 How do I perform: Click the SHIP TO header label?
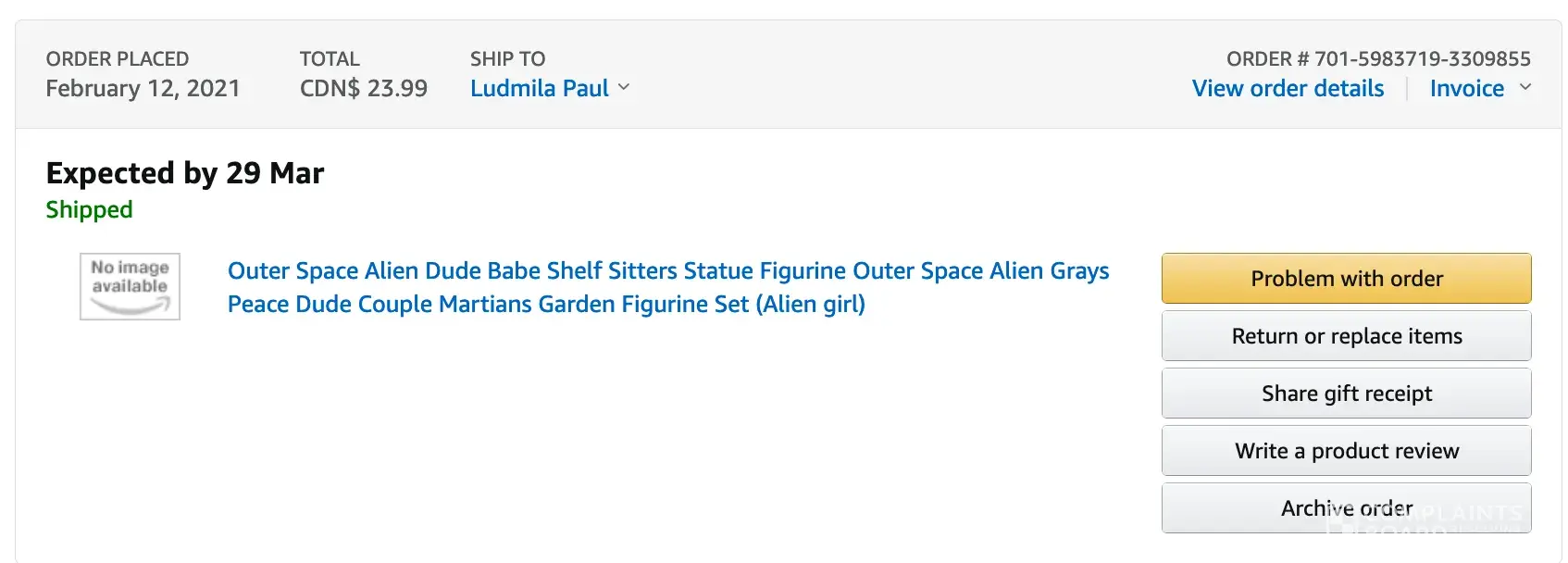point(507,59)
